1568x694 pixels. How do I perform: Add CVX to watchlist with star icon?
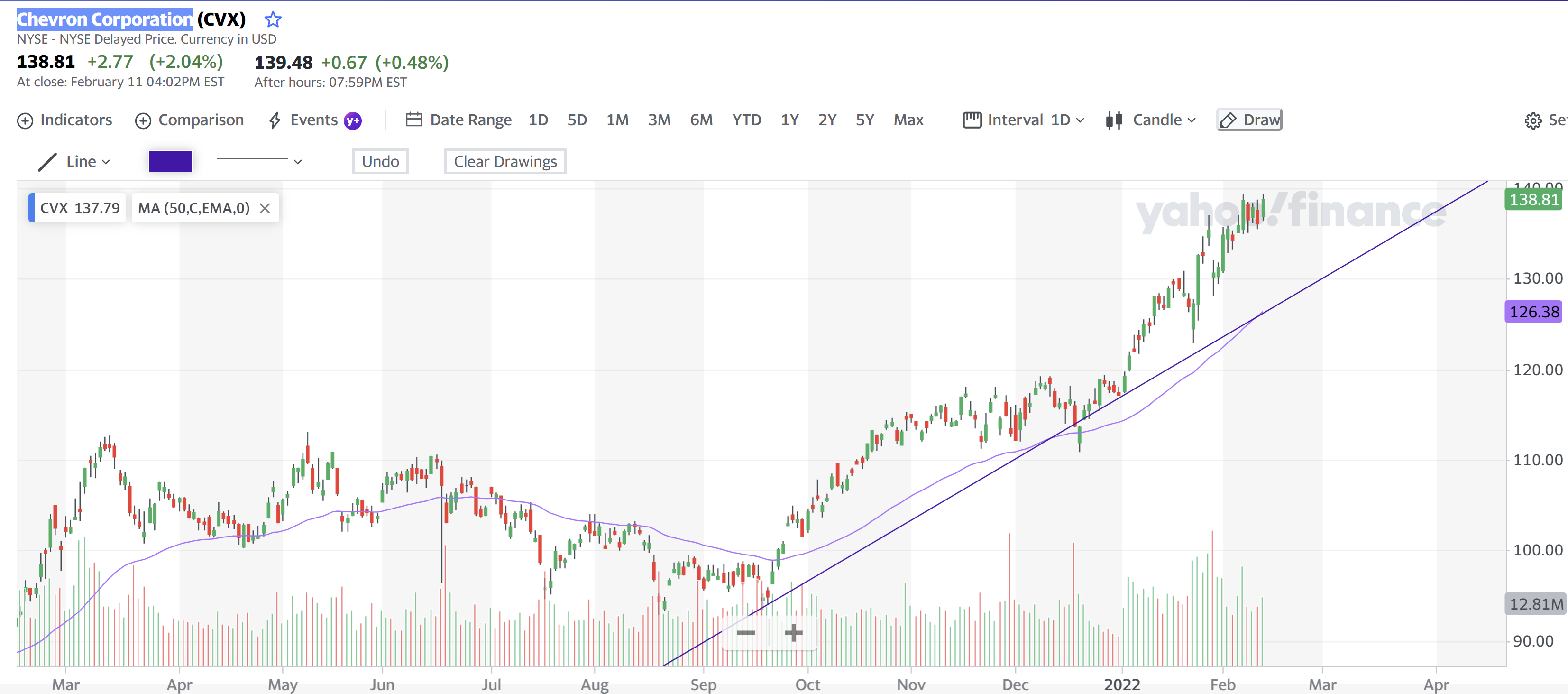[273, 19]
